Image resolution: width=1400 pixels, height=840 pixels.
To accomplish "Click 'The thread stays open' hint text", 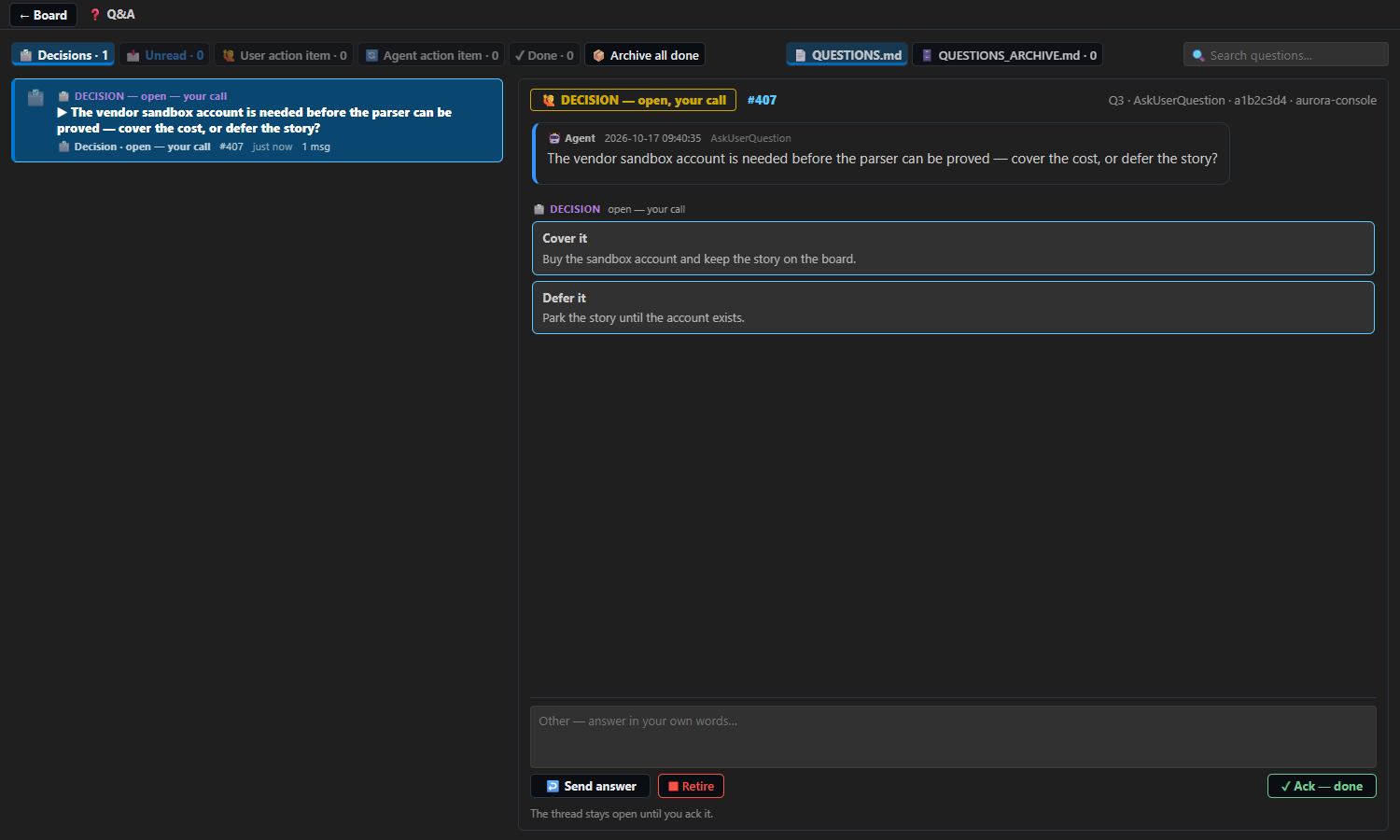I will click(622, 814).
